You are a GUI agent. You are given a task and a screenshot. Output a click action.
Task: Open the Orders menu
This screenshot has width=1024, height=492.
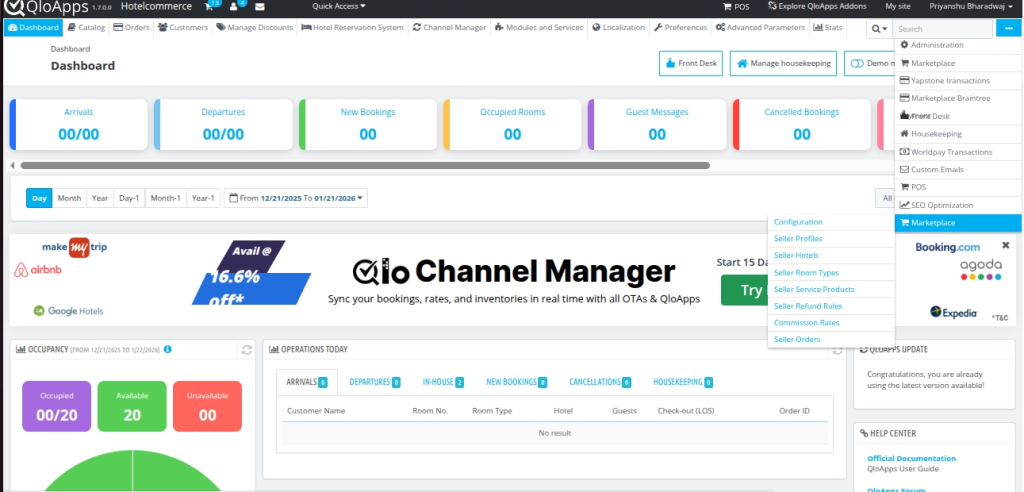pyautogui.click(x=131, y=27)
